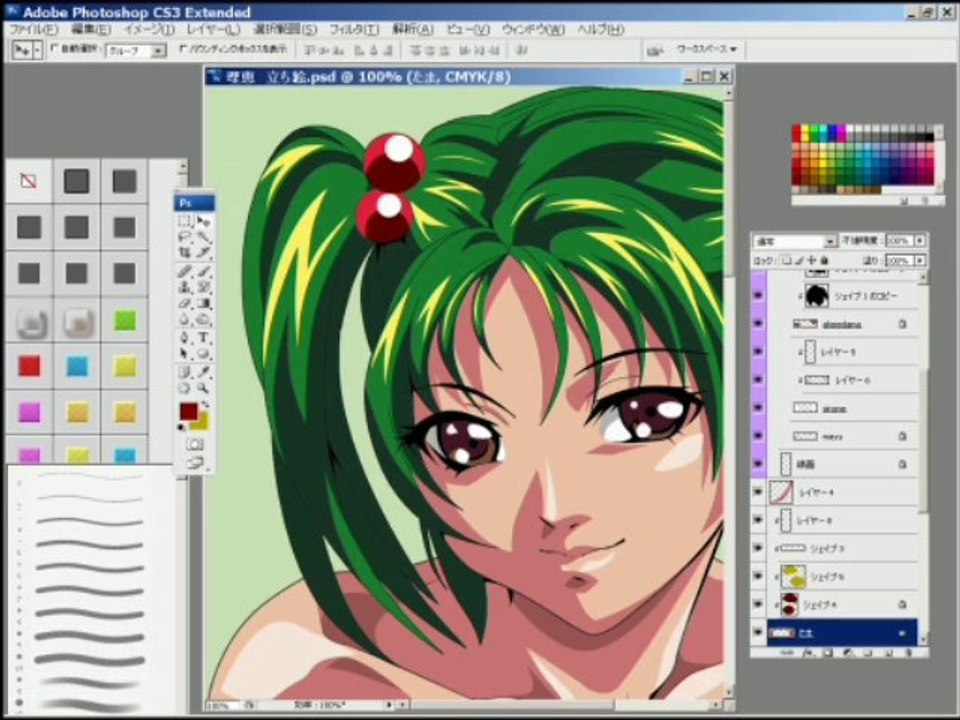Image resolution: width=960 pixels, height=720 pixels.
Task: Click the Go to Bridge icon
Action: (655, 50)
